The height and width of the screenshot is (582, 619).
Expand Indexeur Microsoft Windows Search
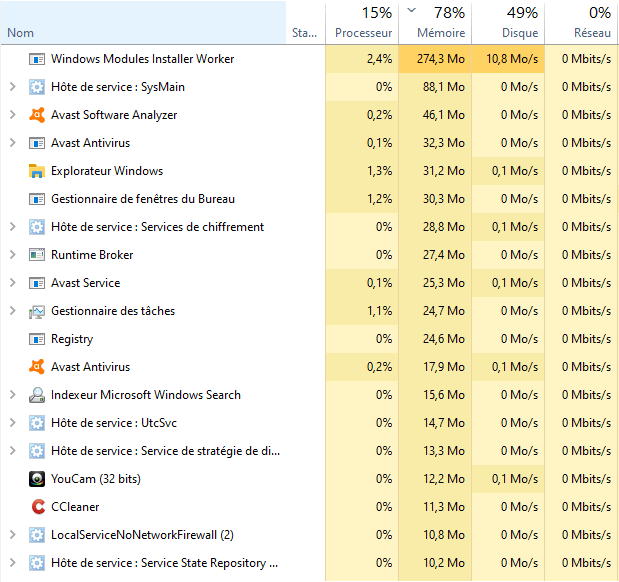click(x=13, y=395)
